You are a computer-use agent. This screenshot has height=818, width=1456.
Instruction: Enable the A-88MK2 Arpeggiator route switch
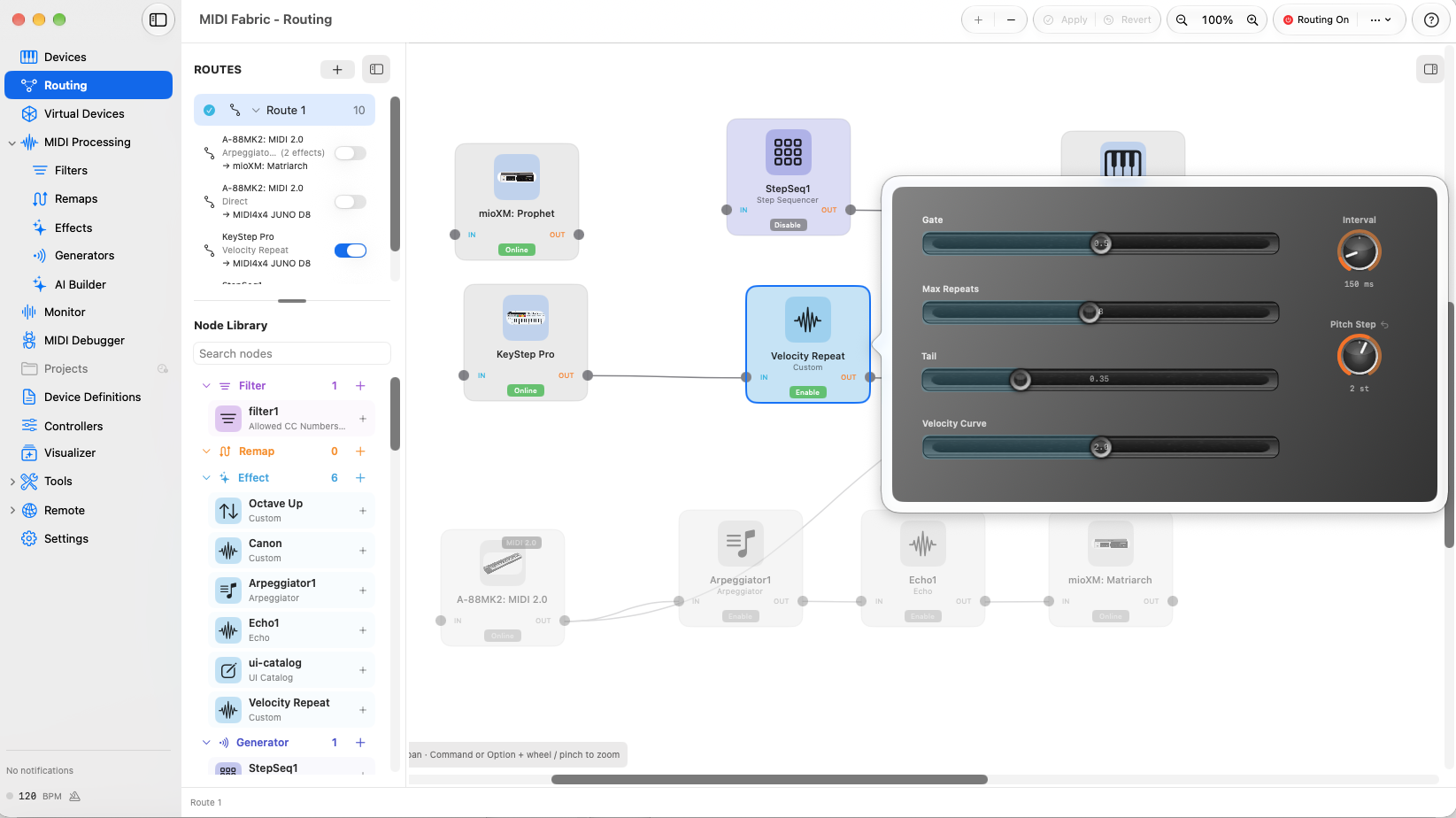[x=350, y=153]
